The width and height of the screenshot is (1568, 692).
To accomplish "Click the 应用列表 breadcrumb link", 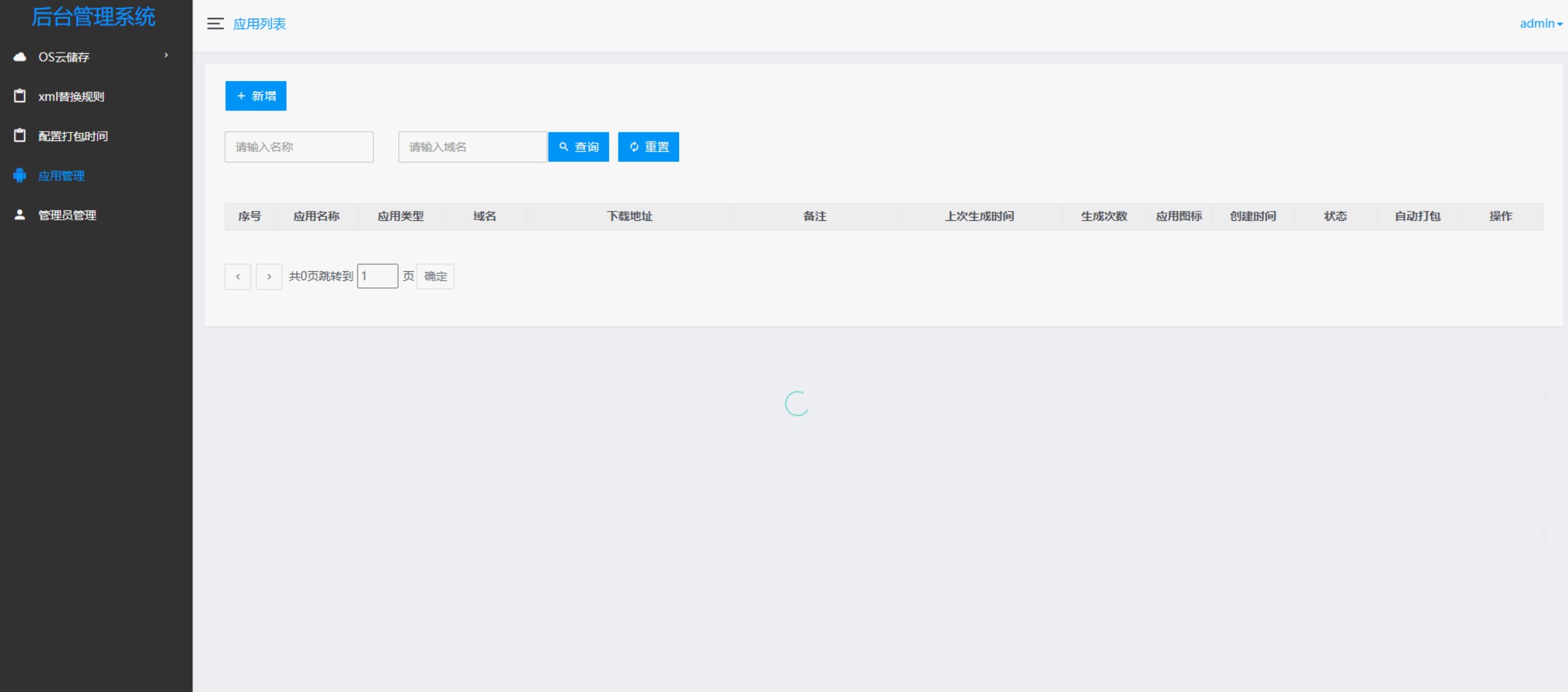I will pos(260,24).
